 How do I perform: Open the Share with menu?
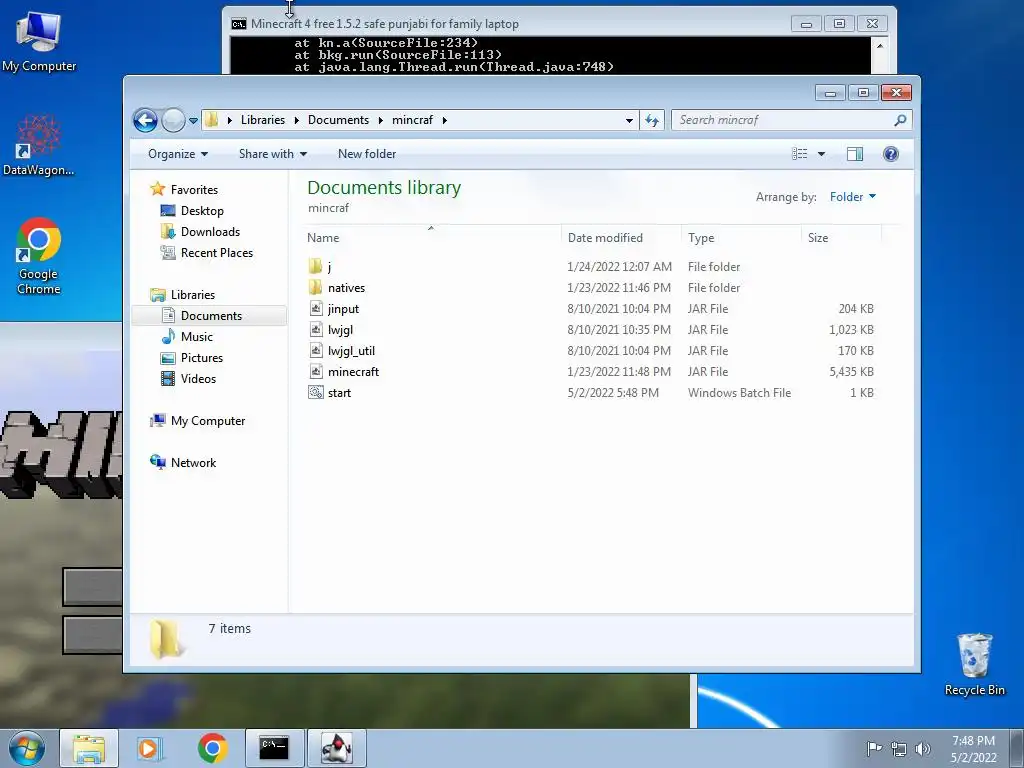click(272, 154)
